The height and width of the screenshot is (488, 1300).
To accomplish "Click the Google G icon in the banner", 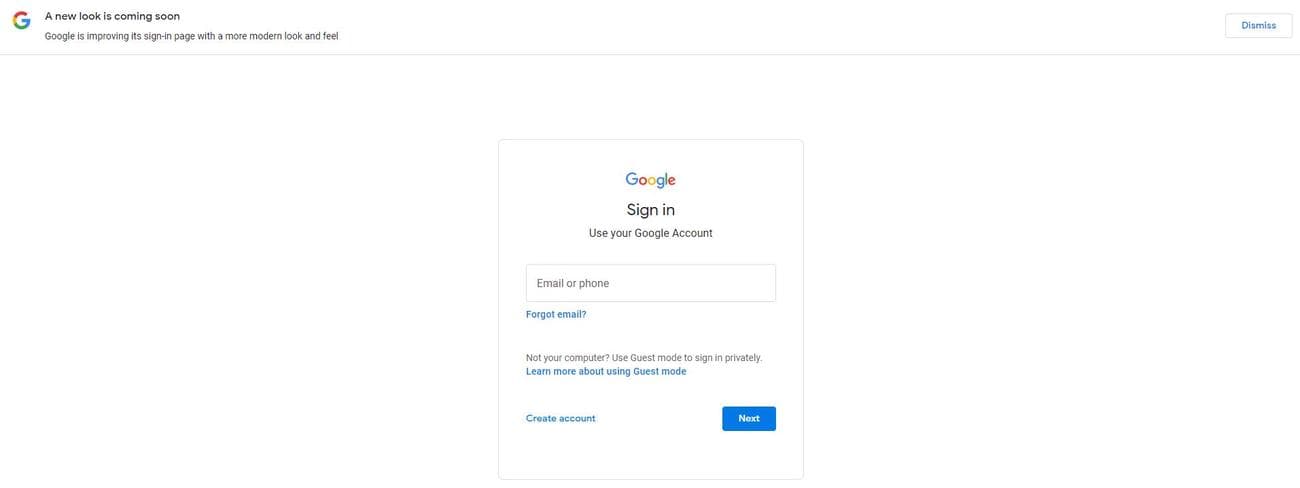I will tap(21, 21).
